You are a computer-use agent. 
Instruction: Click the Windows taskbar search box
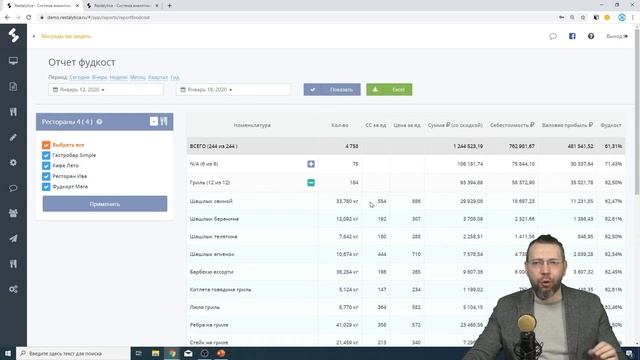[73, 353]
